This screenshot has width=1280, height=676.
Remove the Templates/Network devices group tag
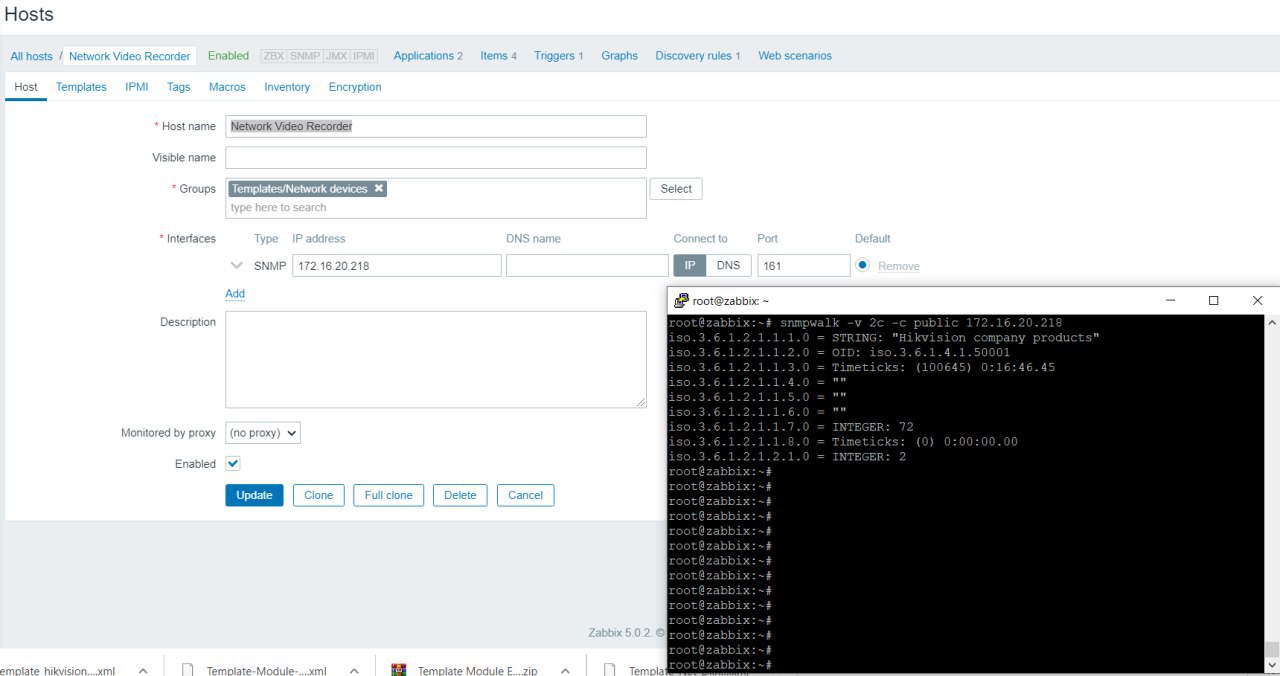point(379,189)
